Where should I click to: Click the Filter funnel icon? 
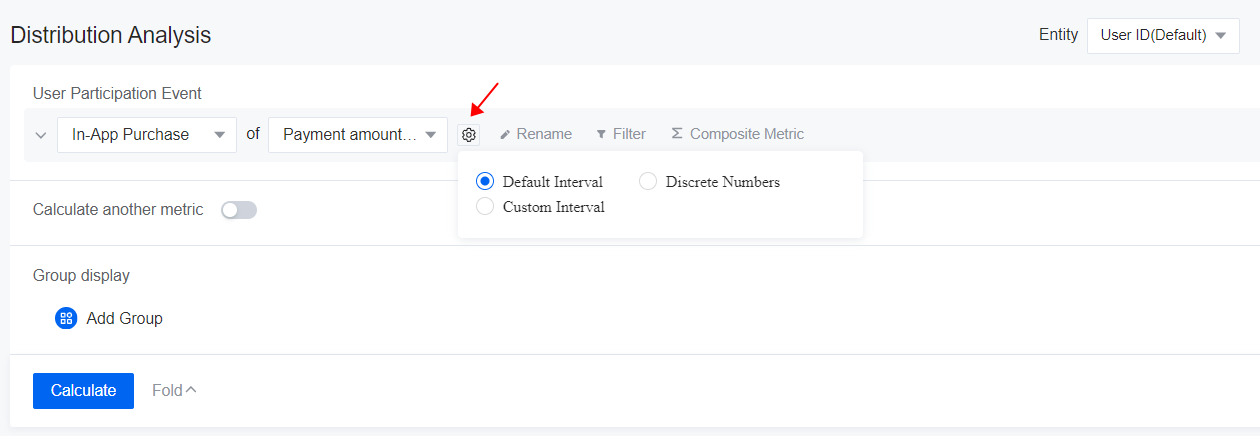pyautogui.click(x=601, y=135)
